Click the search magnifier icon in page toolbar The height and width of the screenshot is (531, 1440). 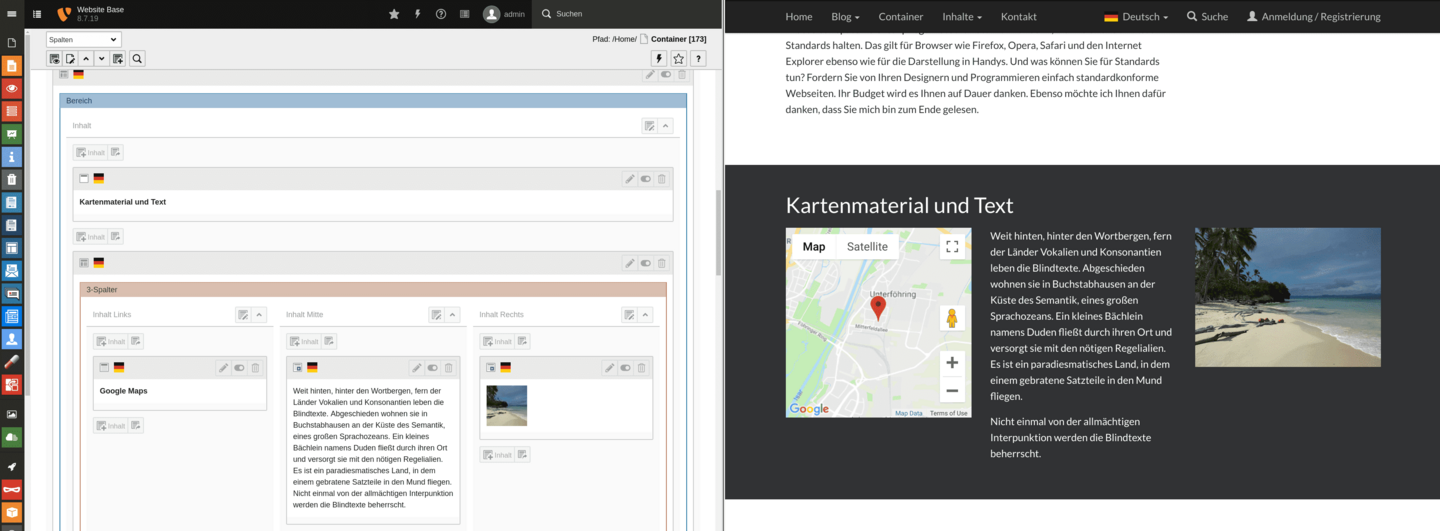137,59
